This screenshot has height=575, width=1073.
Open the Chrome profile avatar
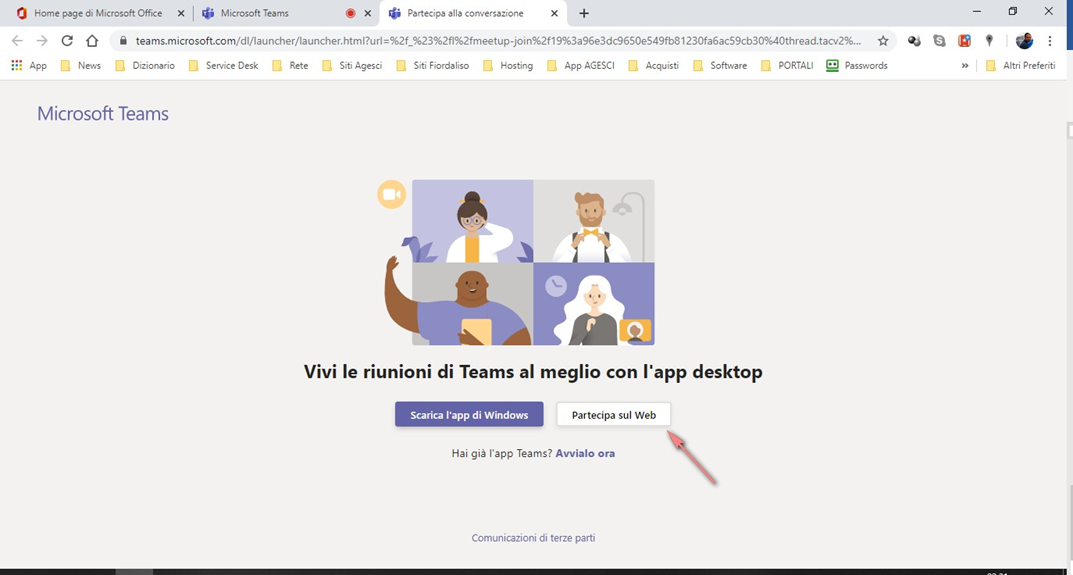[1024, 40]
